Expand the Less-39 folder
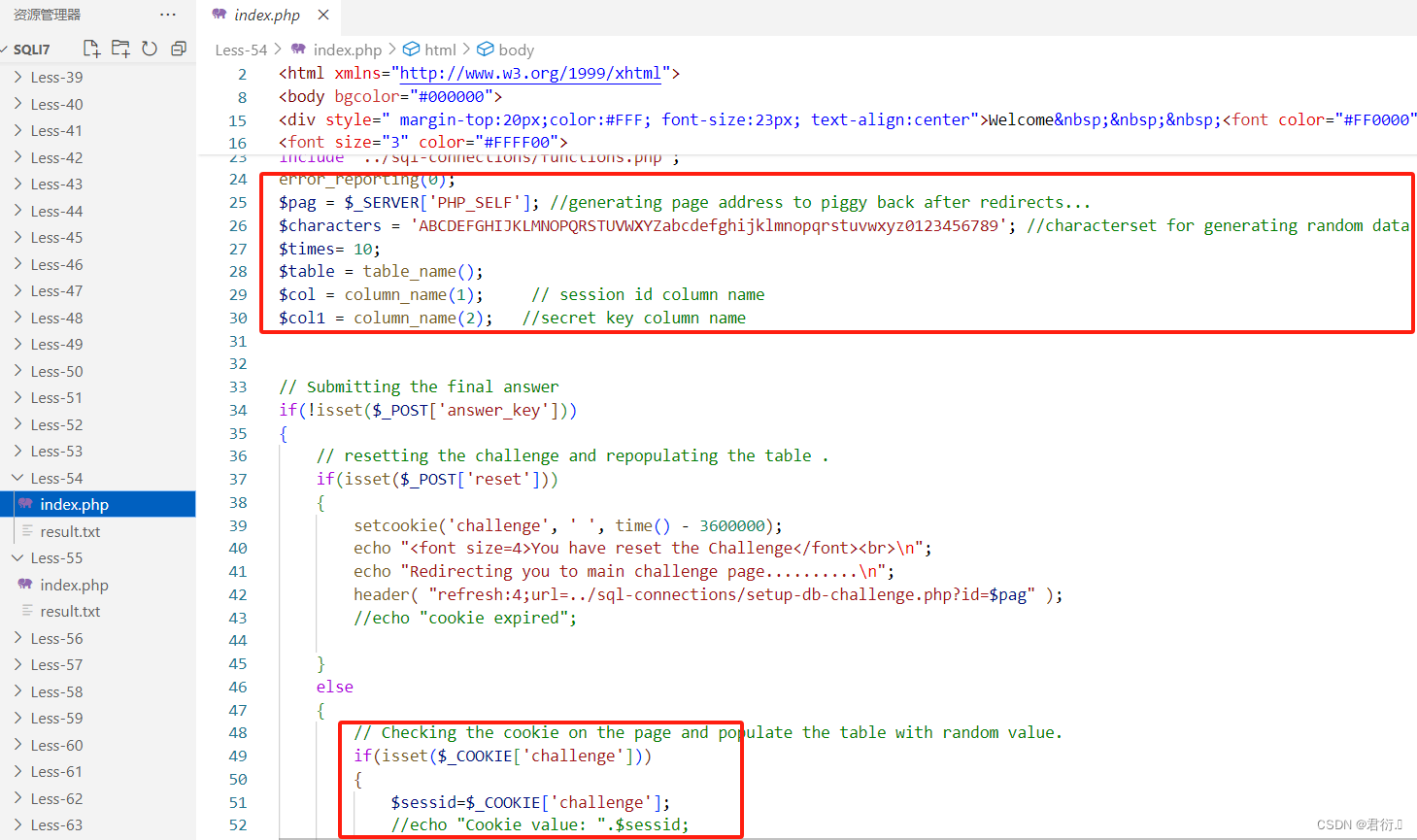Viewport: 1417px width, 840px height. tap(17, 77)
